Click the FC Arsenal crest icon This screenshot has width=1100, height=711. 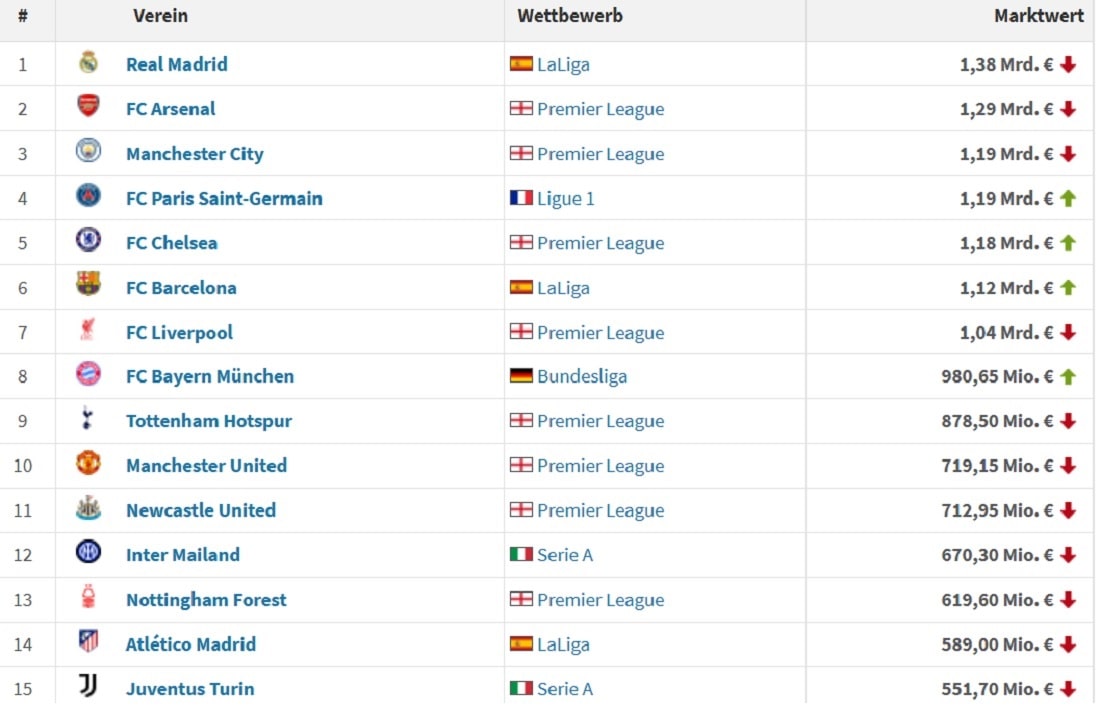88,107
